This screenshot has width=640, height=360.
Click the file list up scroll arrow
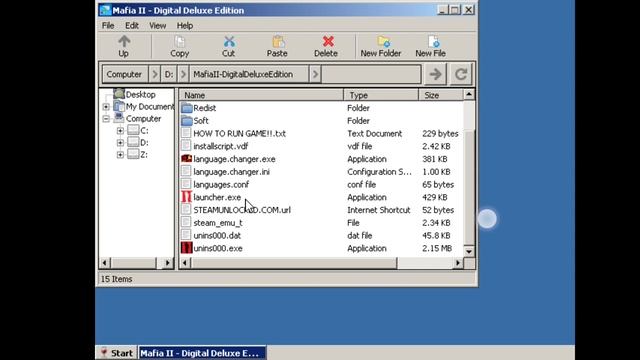(x=469, y=95)
